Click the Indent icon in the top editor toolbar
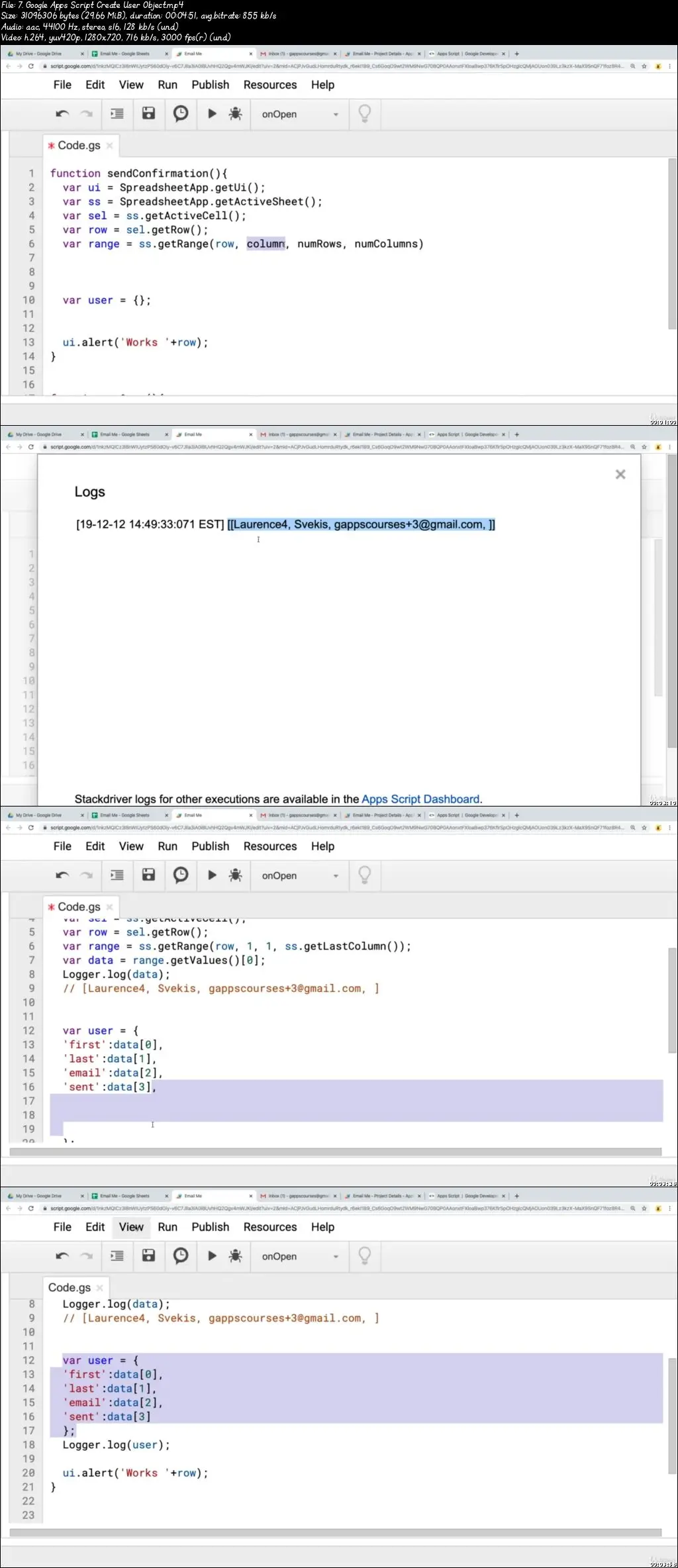 tap(117, 114)
